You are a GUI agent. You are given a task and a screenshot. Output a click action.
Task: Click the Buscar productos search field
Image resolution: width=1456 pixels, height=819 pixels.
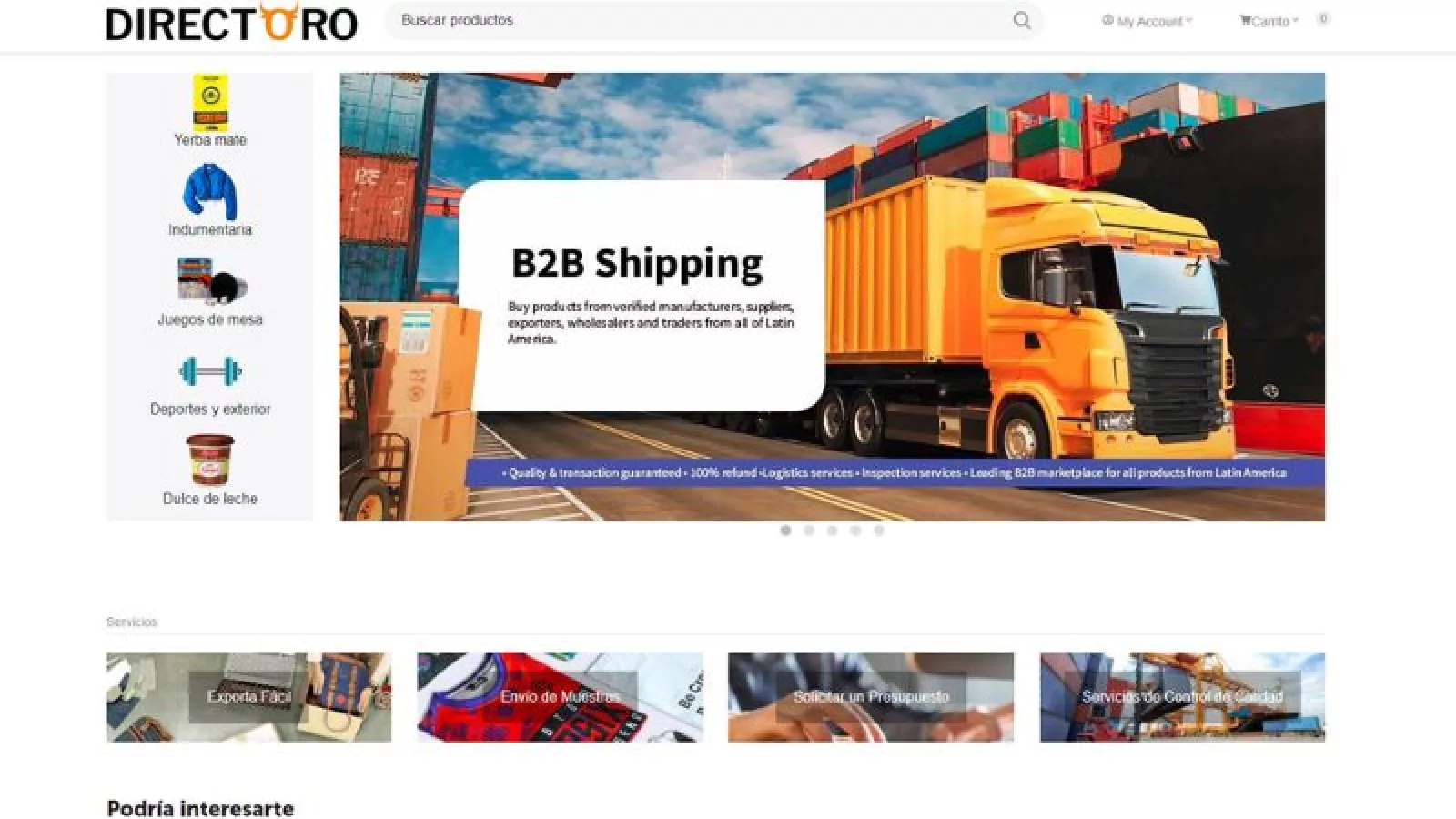701,20
